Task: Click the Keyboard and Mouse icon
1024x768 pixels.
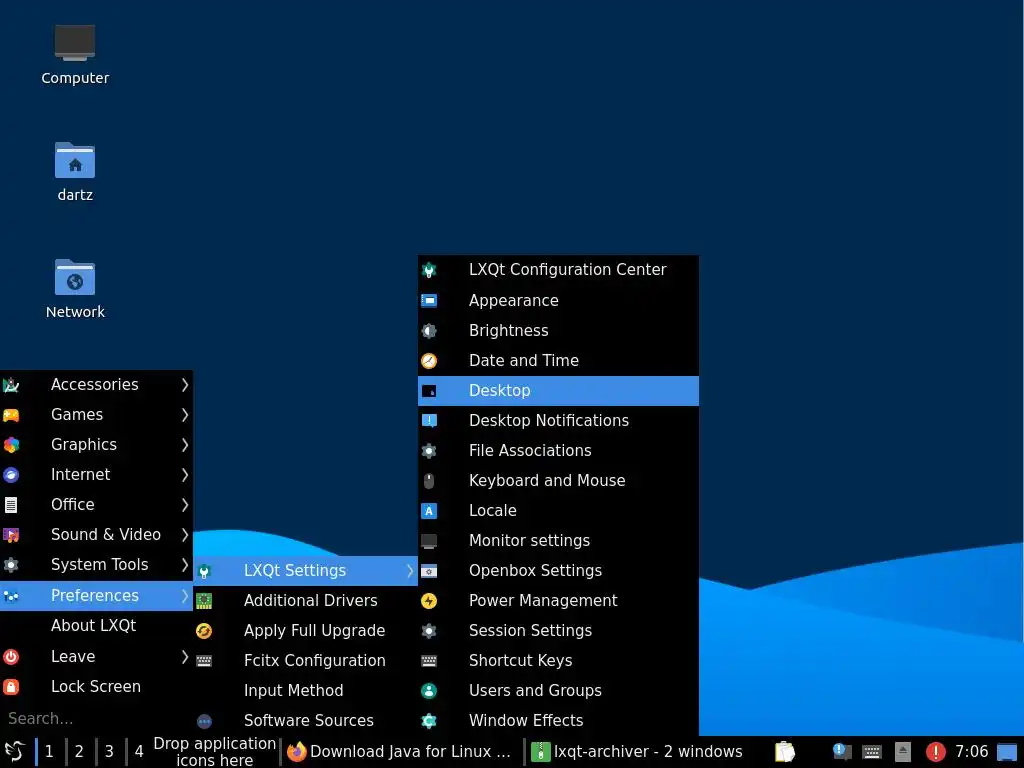Action: click(429, 481)
